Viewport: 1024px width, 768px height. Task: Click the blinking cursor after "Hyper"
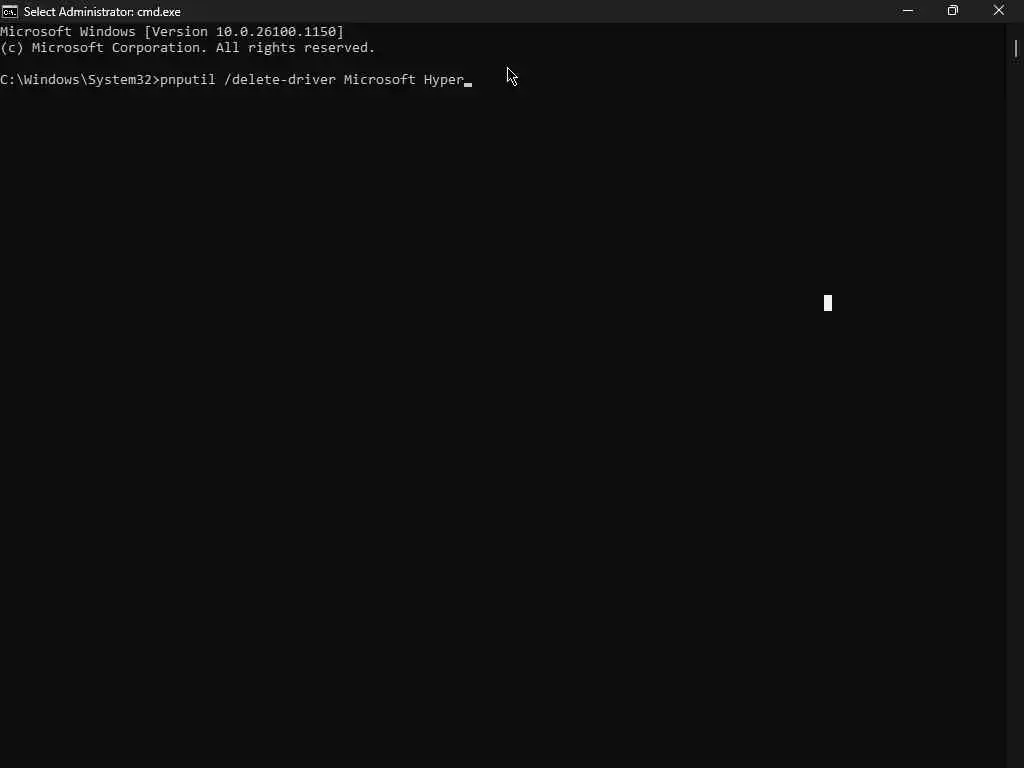[468, 84]
